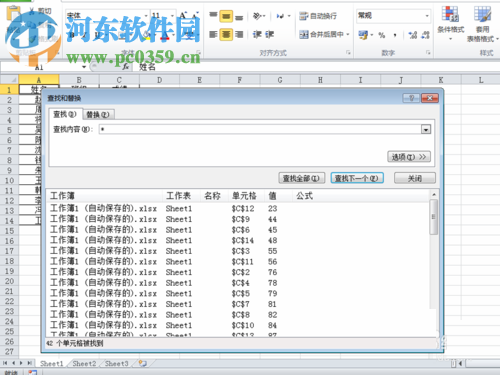Screen dimensions: 500x375
Task: Click the Options (选项) button
Action: point(409,157)
